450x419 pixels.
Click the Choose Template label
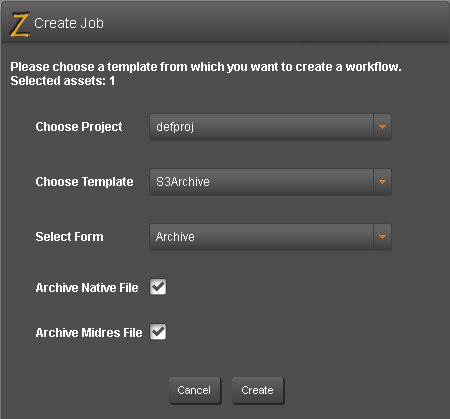[84, 182]
